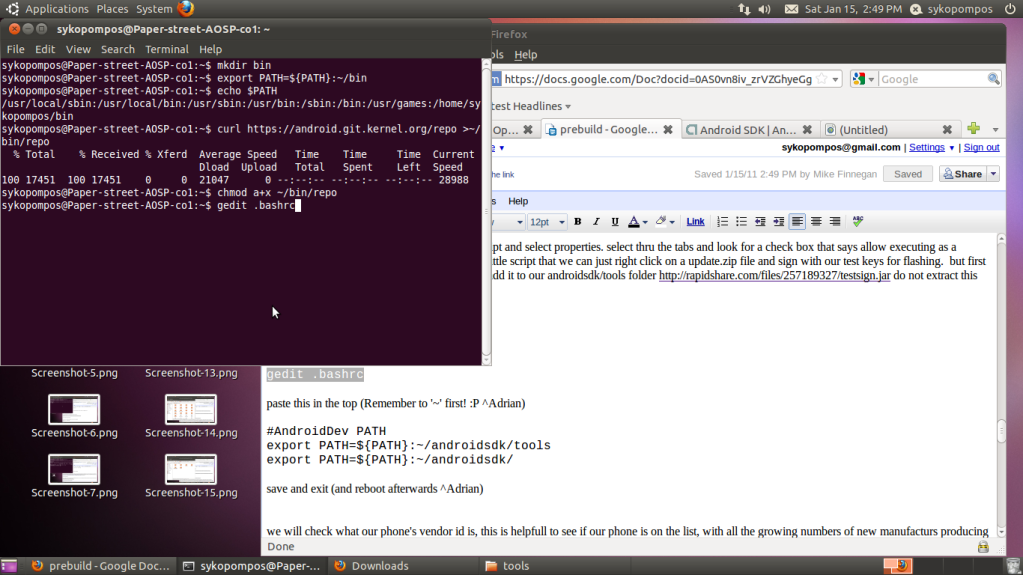Align text right in Docs toolbar
This screenshot has height=575, width=1023.
click(835, 222)
